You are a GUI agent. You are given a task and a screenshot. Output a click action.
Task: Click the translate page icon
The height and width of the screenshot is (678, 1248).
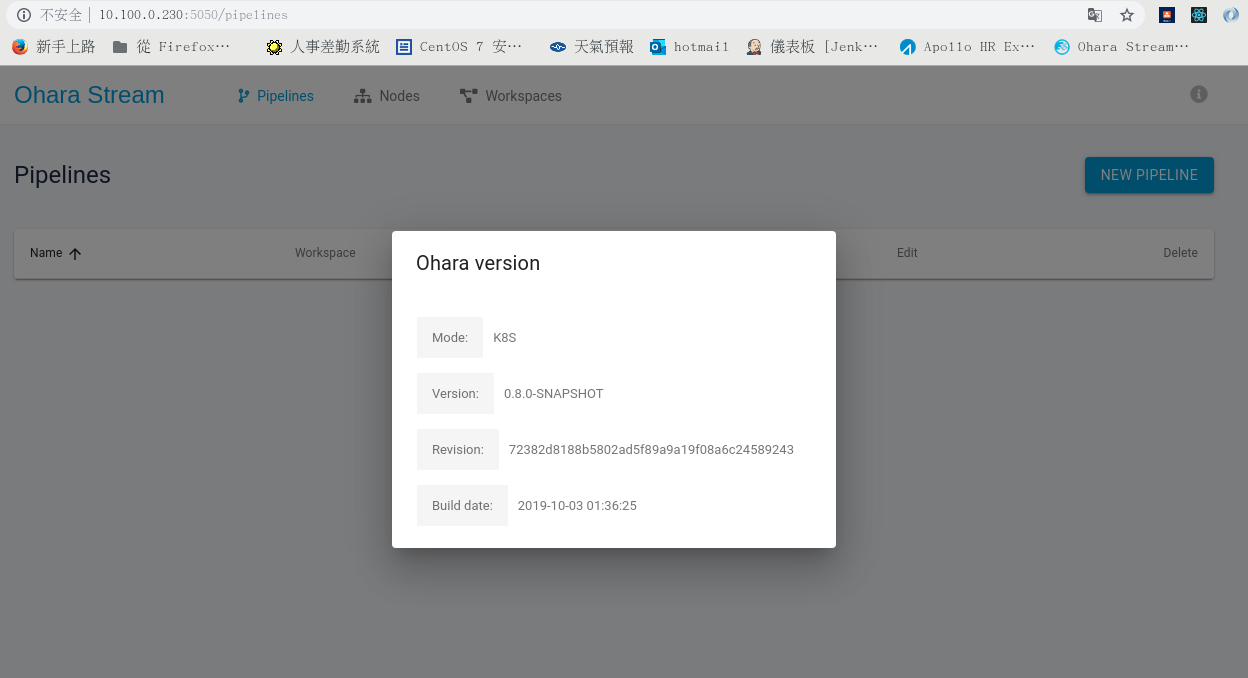tap(1095, 15)
